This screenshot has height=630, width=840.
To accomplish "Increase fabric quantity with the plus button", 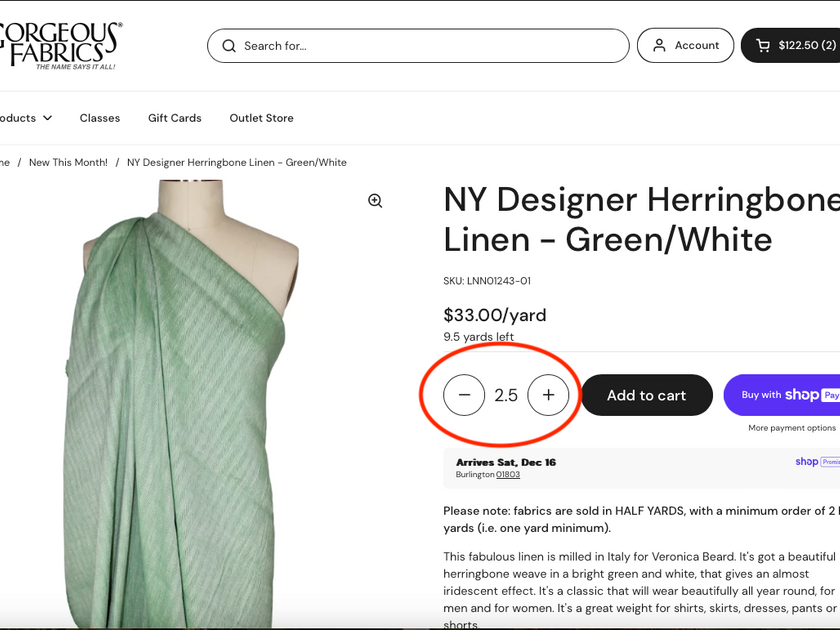I will click(548, 395).
